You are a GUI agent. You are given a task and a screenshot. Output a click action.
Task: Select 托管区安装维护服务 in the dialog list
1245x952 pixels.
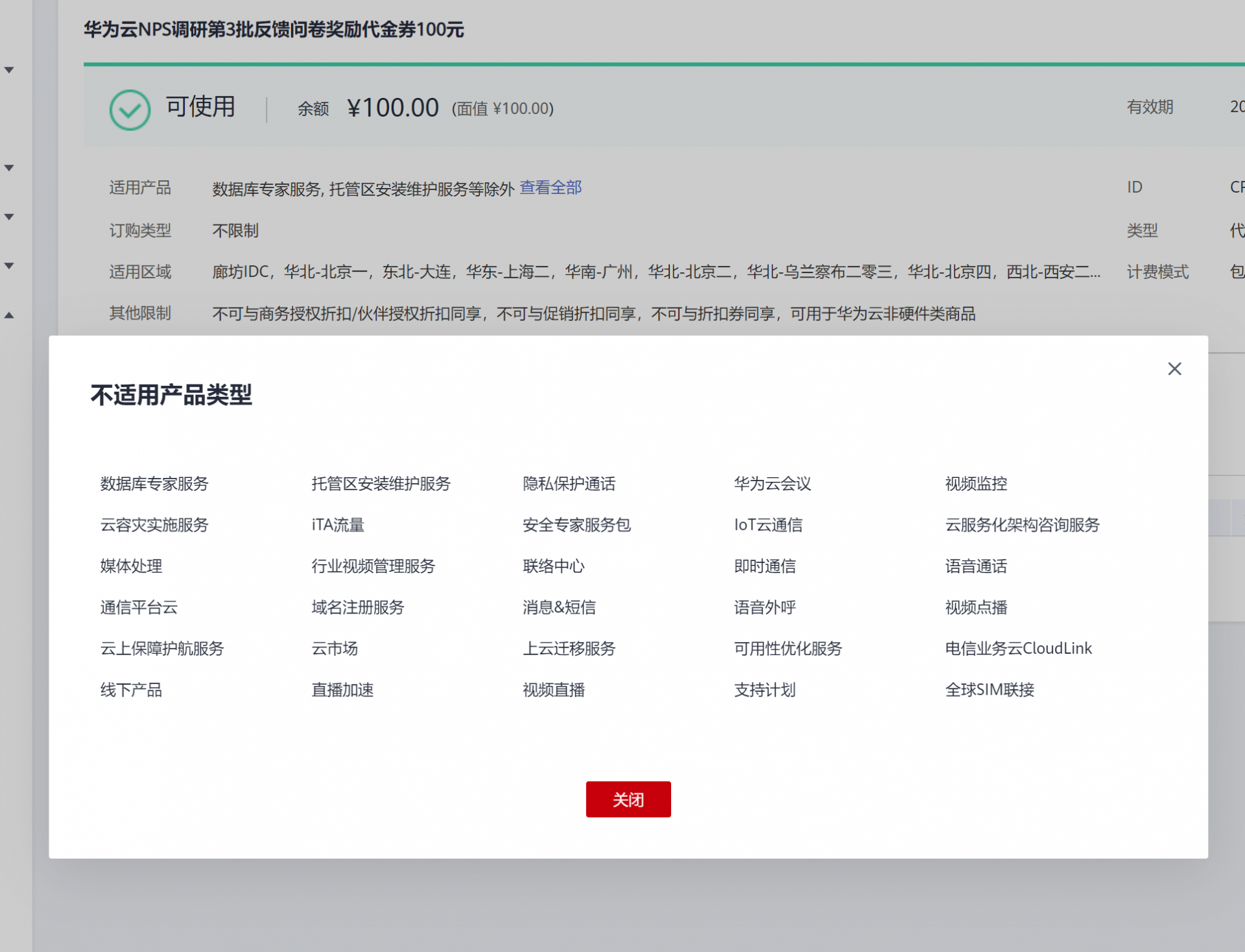381,484
